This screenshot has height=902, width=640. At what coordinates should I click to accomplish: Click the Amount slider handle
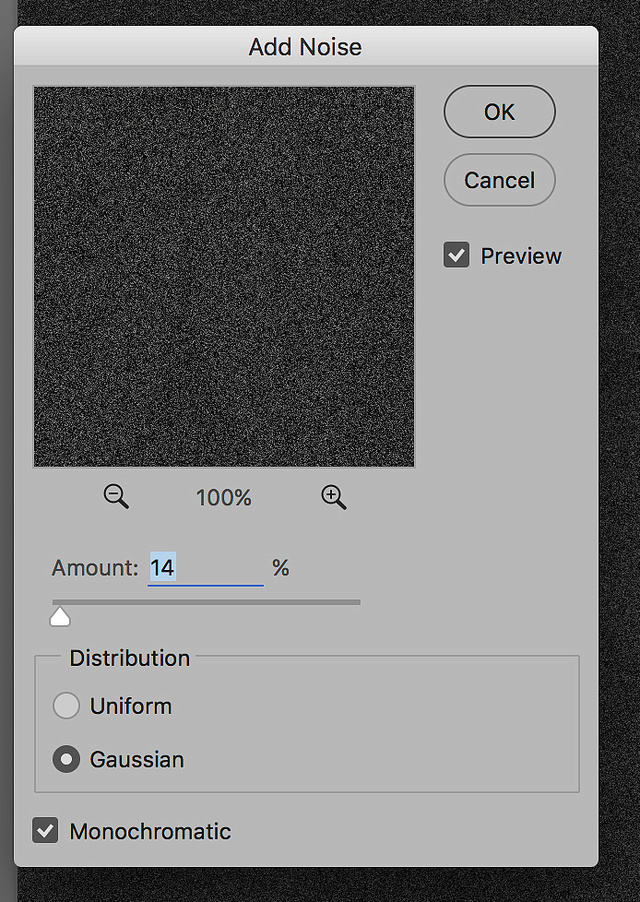(x=60, y=617)
